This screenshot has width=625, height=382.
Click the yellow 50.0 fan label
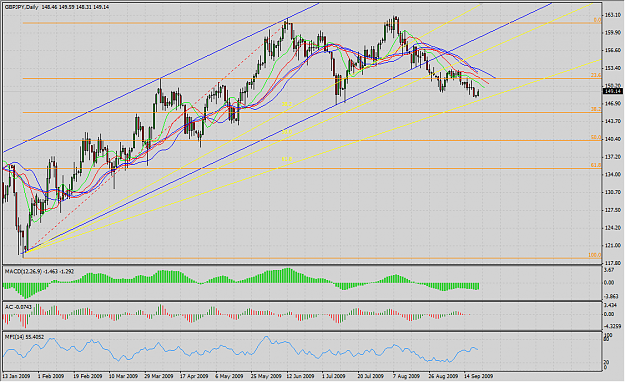tap(287, 132)
